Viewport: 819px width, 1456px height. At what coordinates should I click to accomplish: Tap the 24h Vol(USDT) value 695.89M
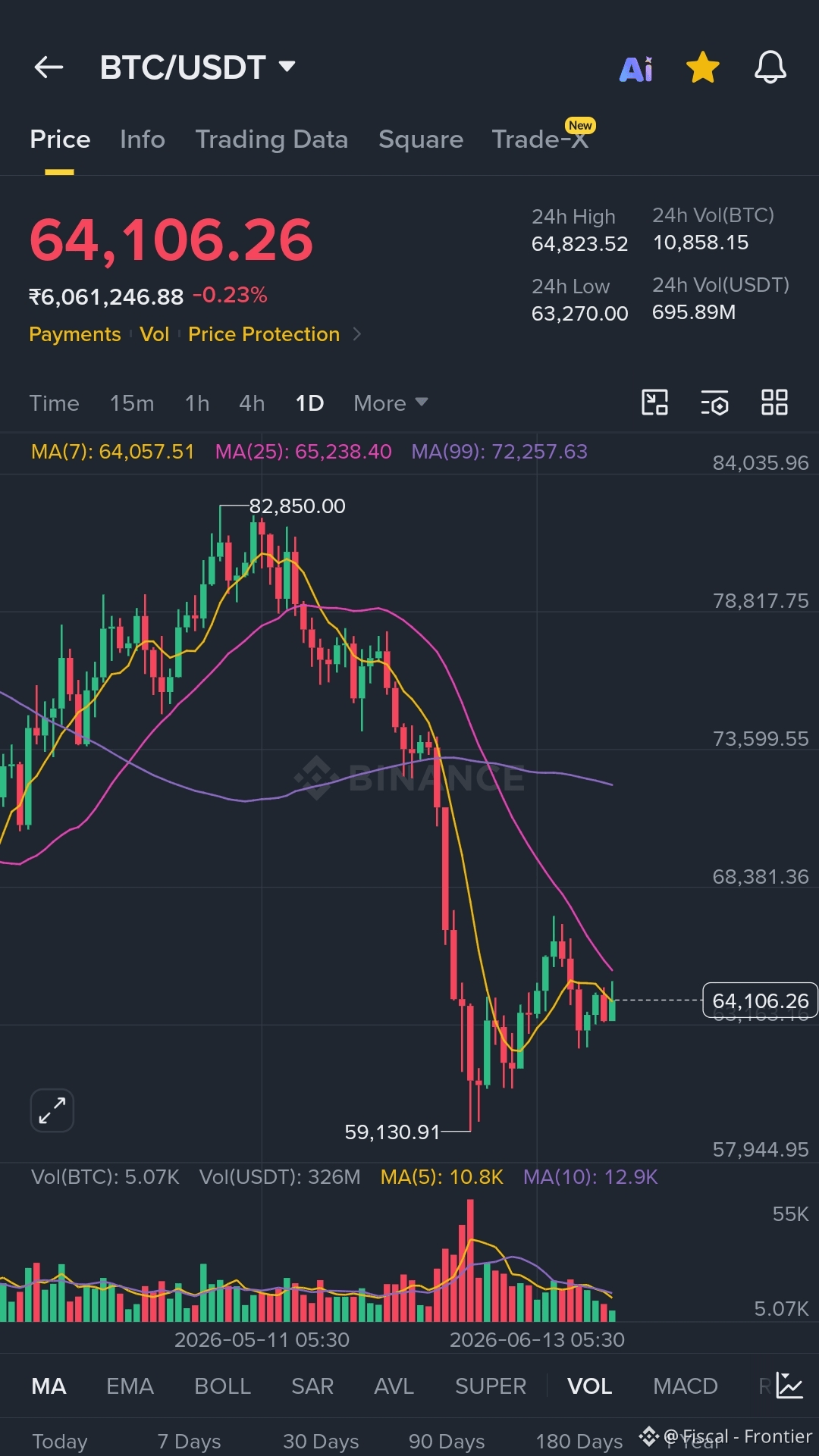pos(694,312)
